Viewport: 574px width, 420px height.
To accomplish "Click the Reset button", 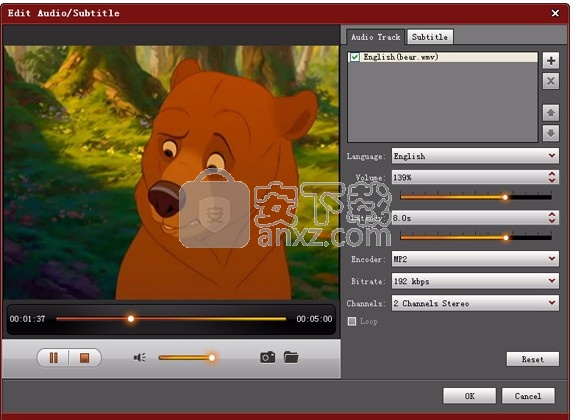I will 533,359.
